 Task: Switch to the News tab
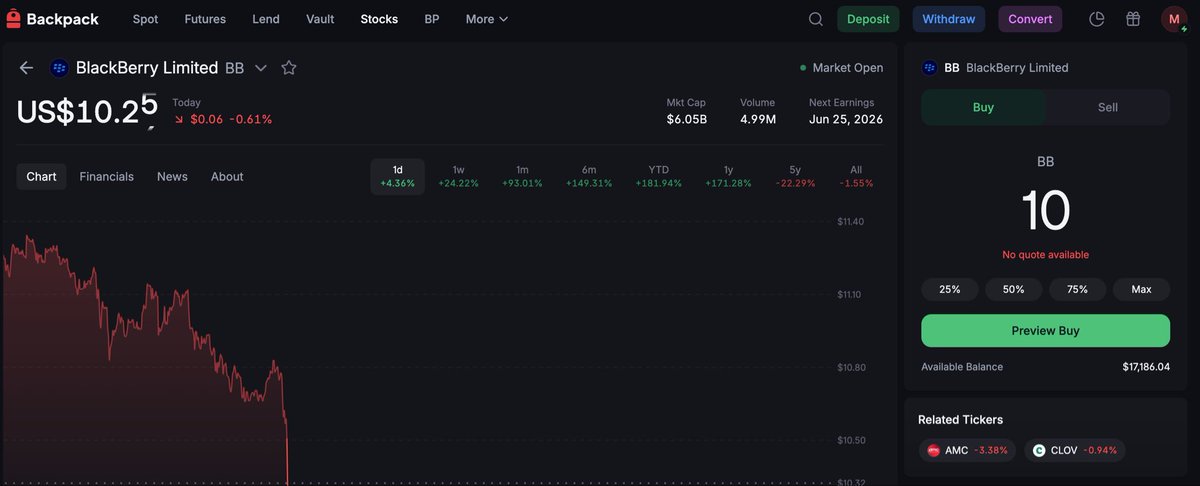172,176
